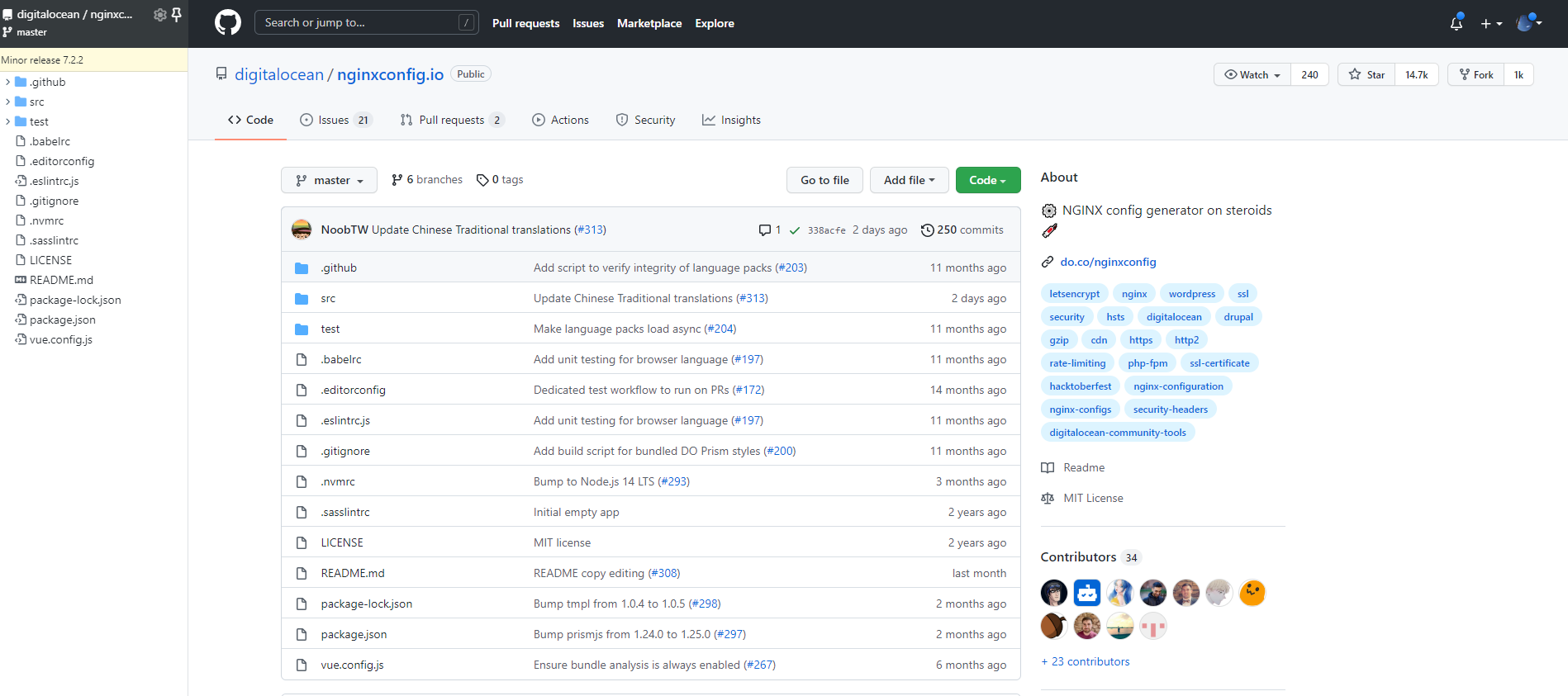Click the wordpress topic tag
Image resolution: width=1568 pixels, height=696 pixels.
tap(1192, 293)
